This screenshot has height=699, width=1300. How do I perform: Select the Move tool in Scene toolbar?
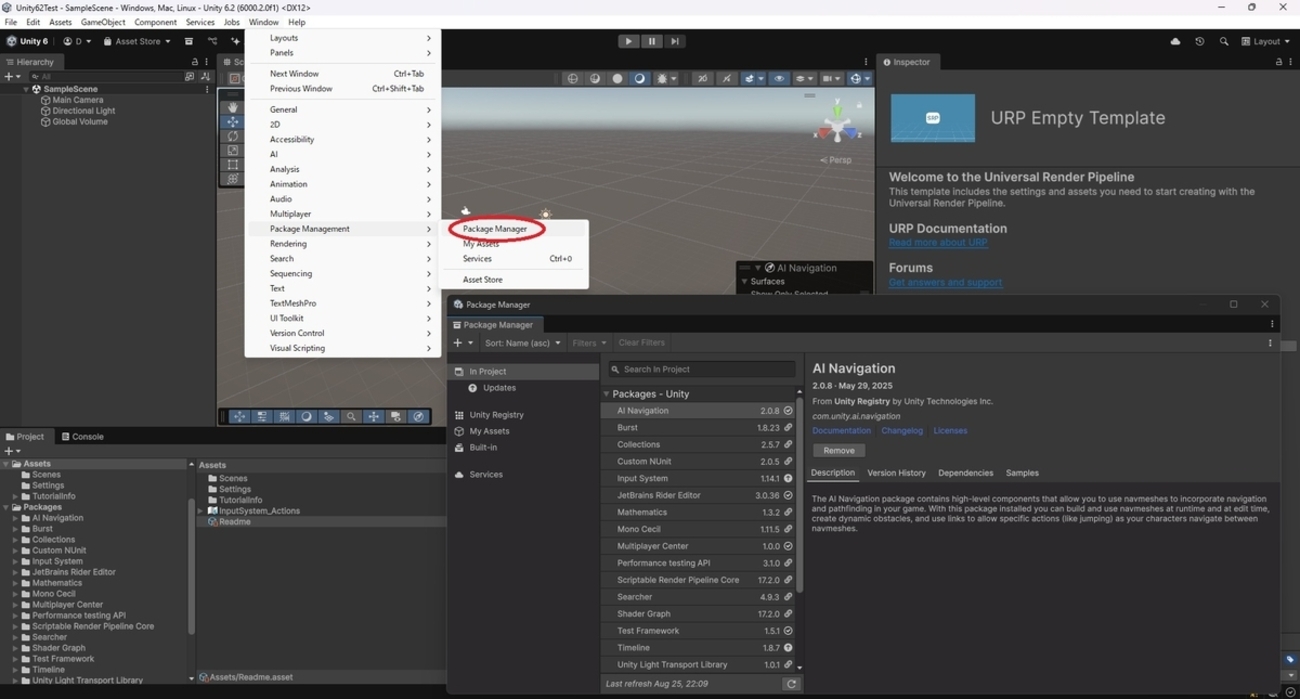232,121
